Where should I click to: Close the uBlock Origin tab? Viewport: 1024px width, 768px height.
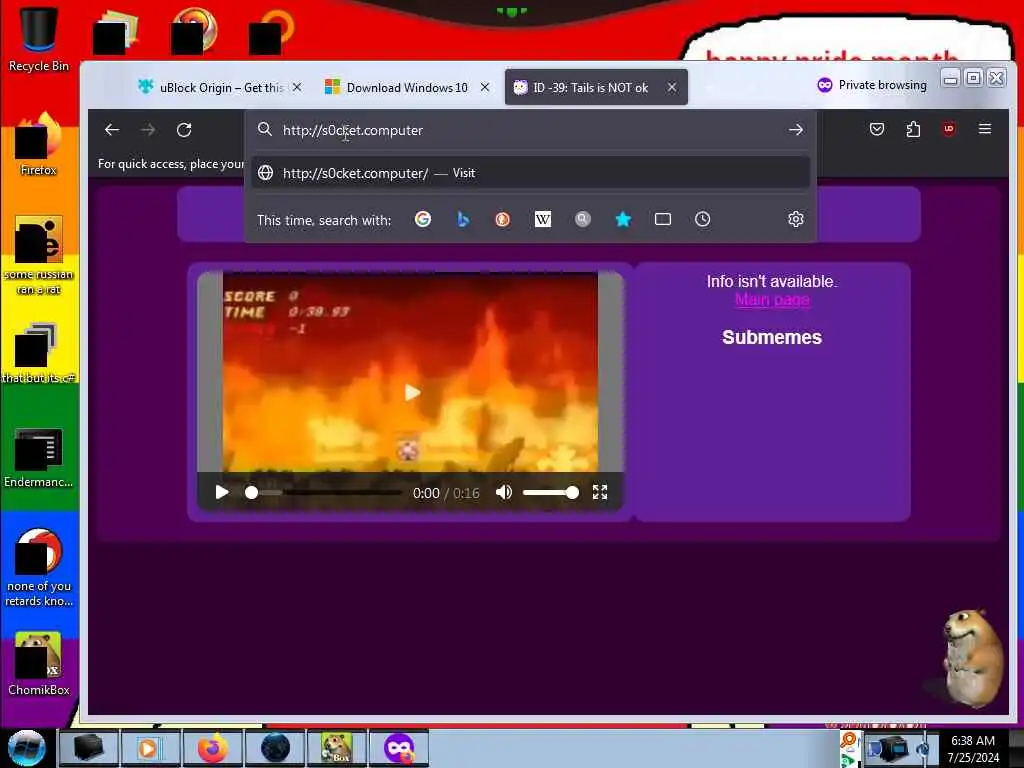click(x=297, y=87)
